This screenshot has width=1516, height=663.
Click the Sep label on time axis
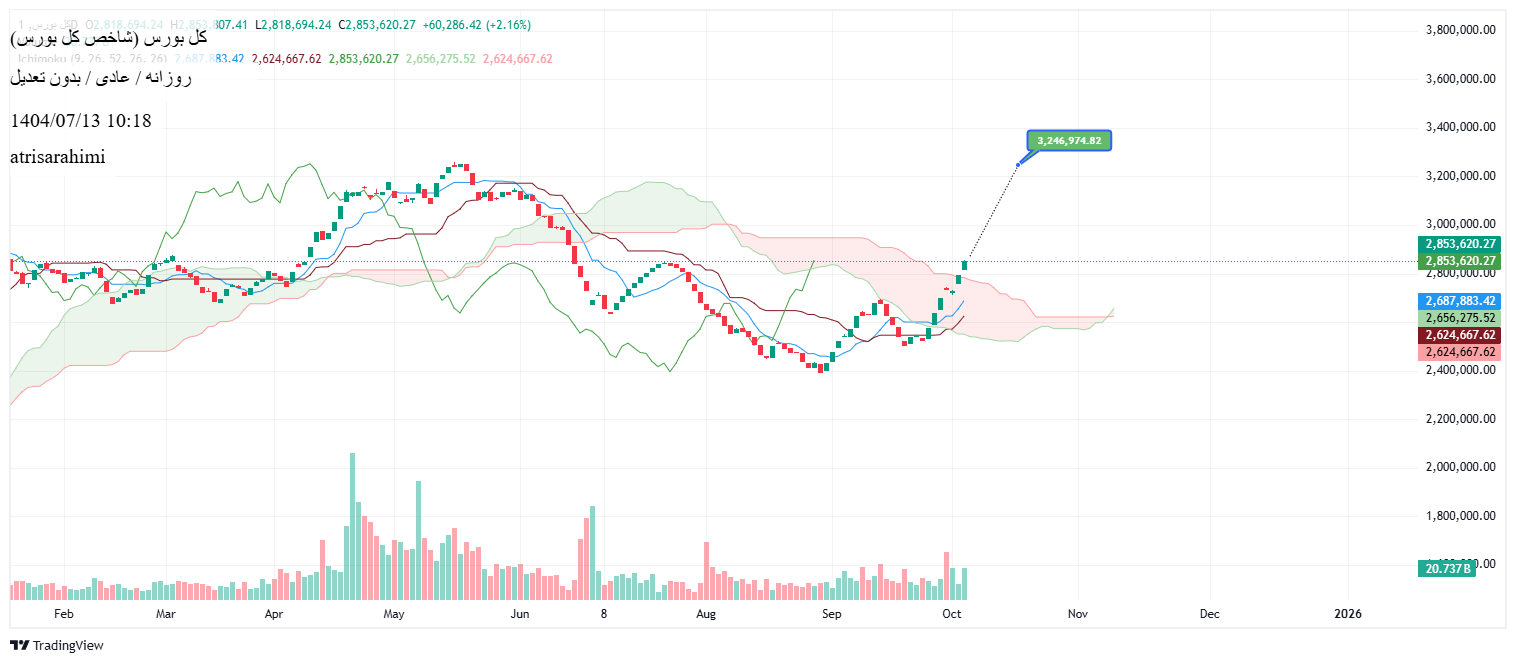coord(832,613)
